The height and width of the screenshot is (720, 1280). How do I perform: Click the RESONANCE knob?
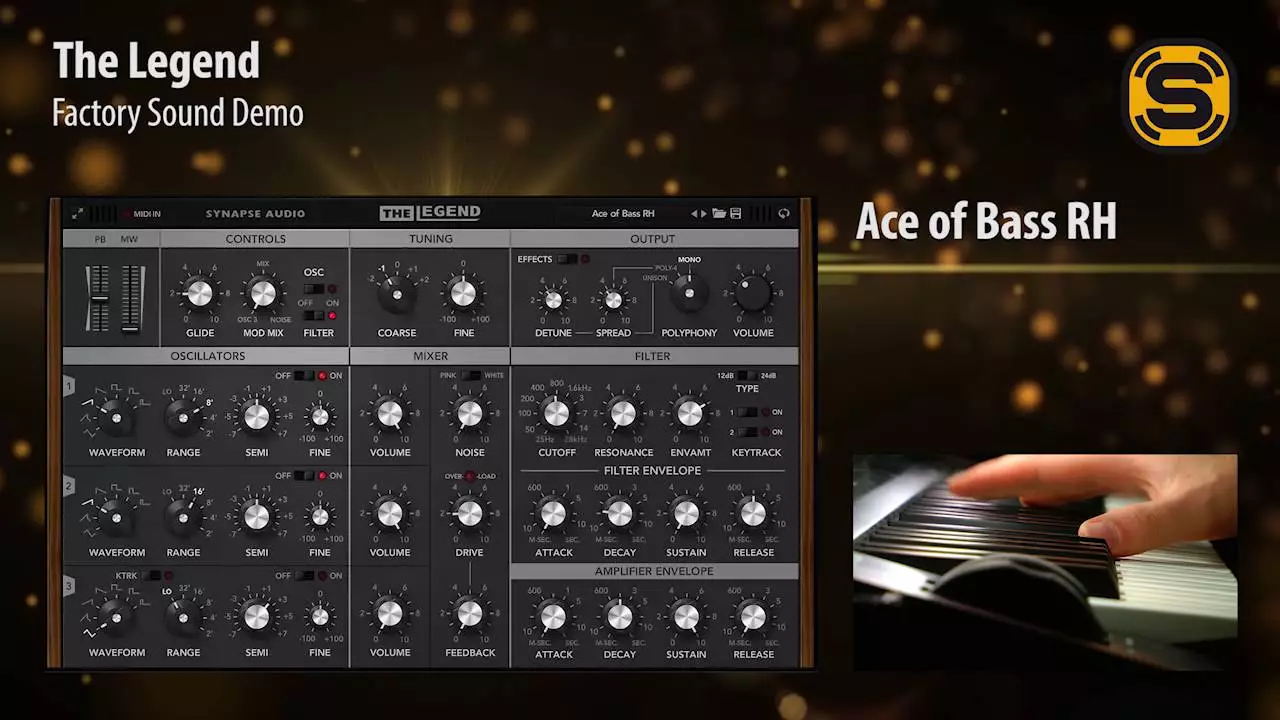pos(623,413)
